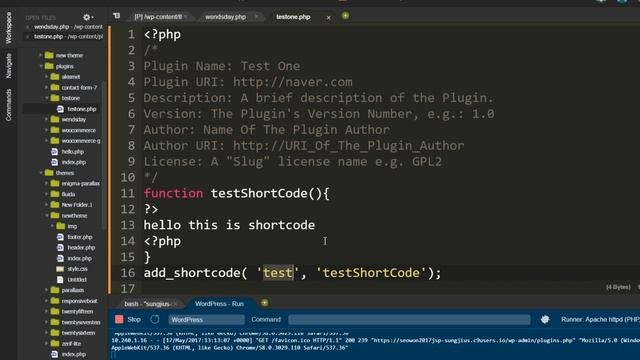Select the plugins folder icon

[x=49, y=66]
